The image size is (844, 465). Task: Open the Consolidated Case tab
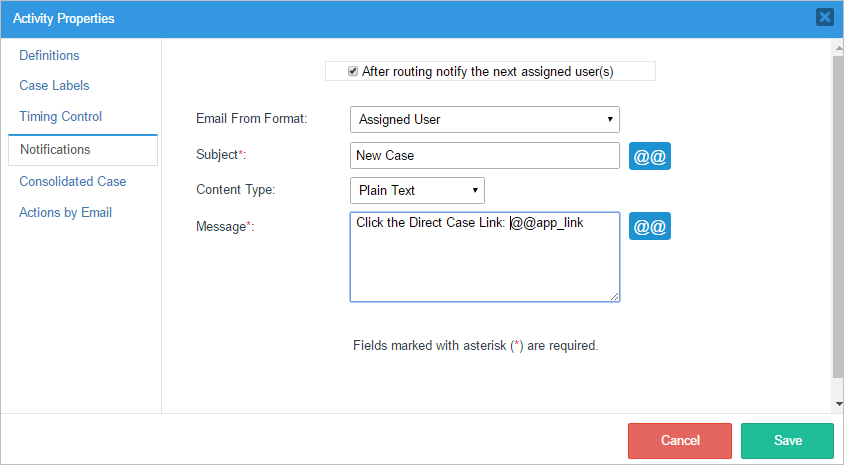73,182
